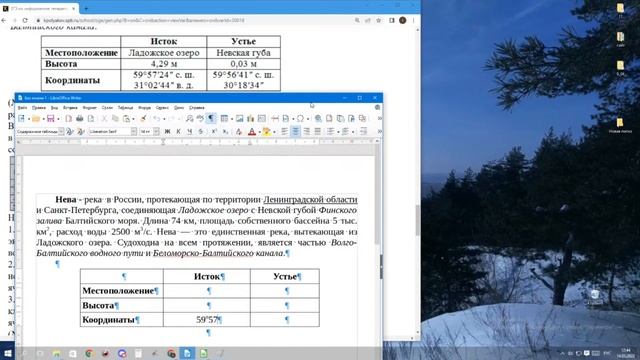640x360 pixels.
Task: Open Find and Replace icon
Action: click(189, 118)
